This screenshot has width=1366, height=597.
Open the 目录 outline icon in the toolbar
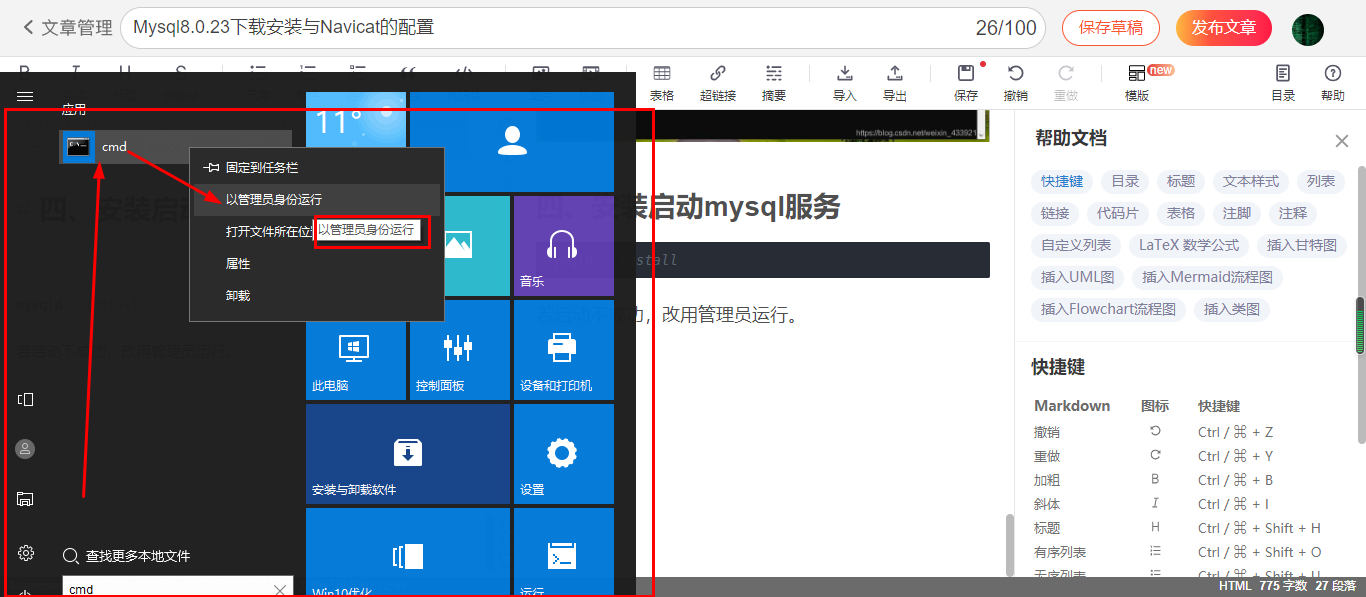tap(1283, 83)
